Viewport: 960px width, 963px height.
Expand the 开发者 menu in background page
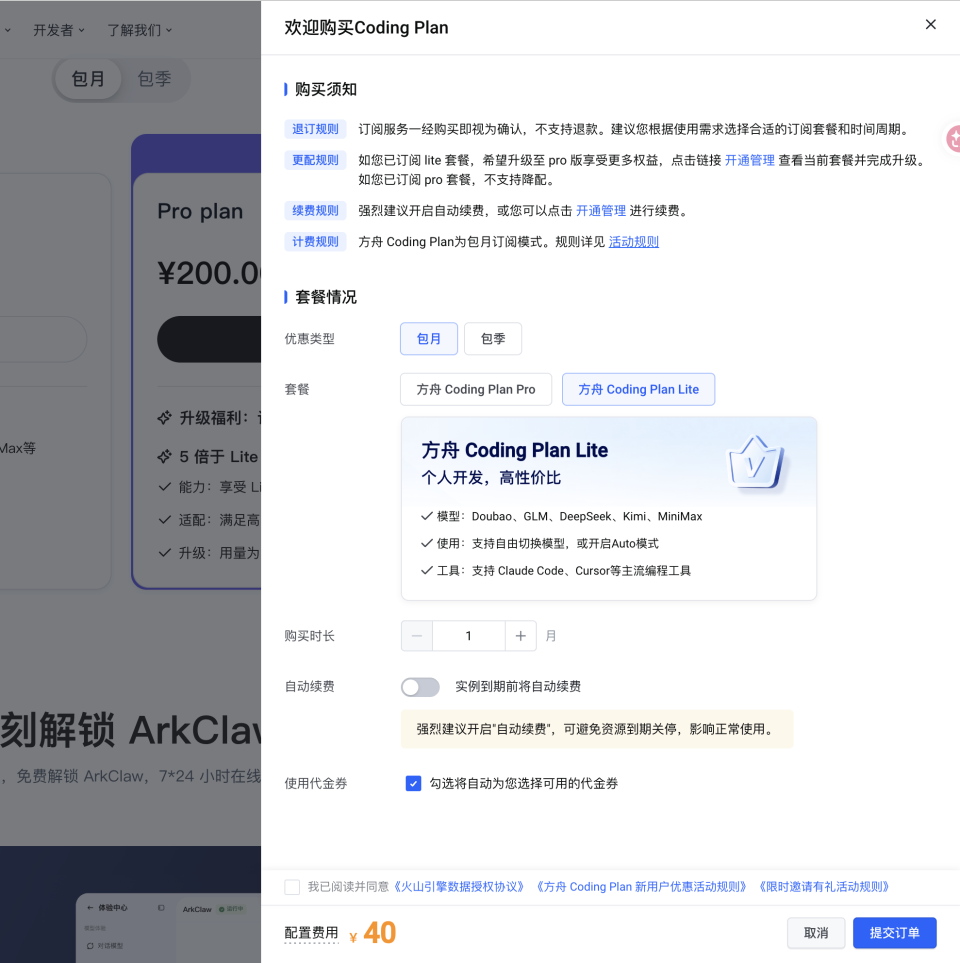click(x=58, y=30)
